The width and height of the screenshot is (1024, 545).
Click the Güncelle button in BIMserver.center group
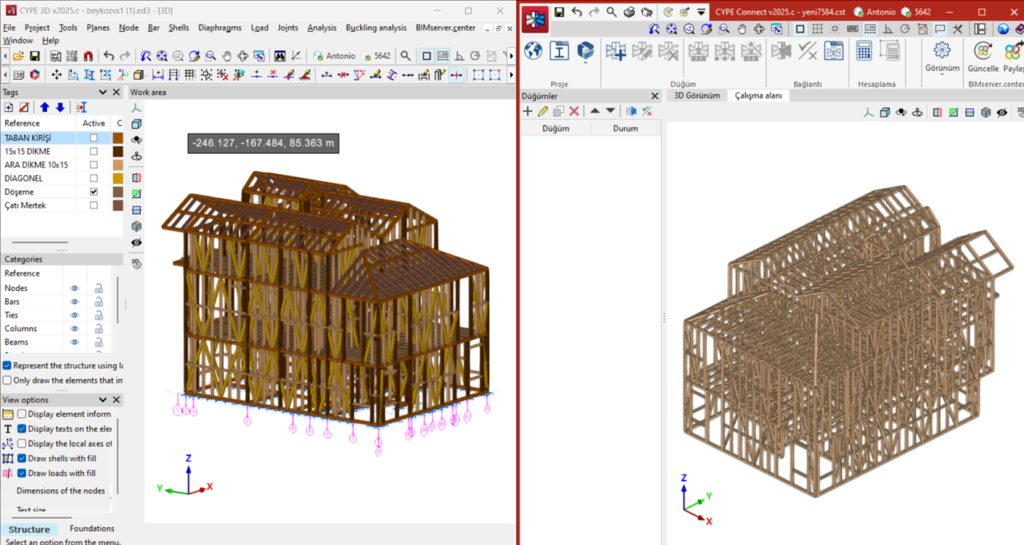coord(983,55)
